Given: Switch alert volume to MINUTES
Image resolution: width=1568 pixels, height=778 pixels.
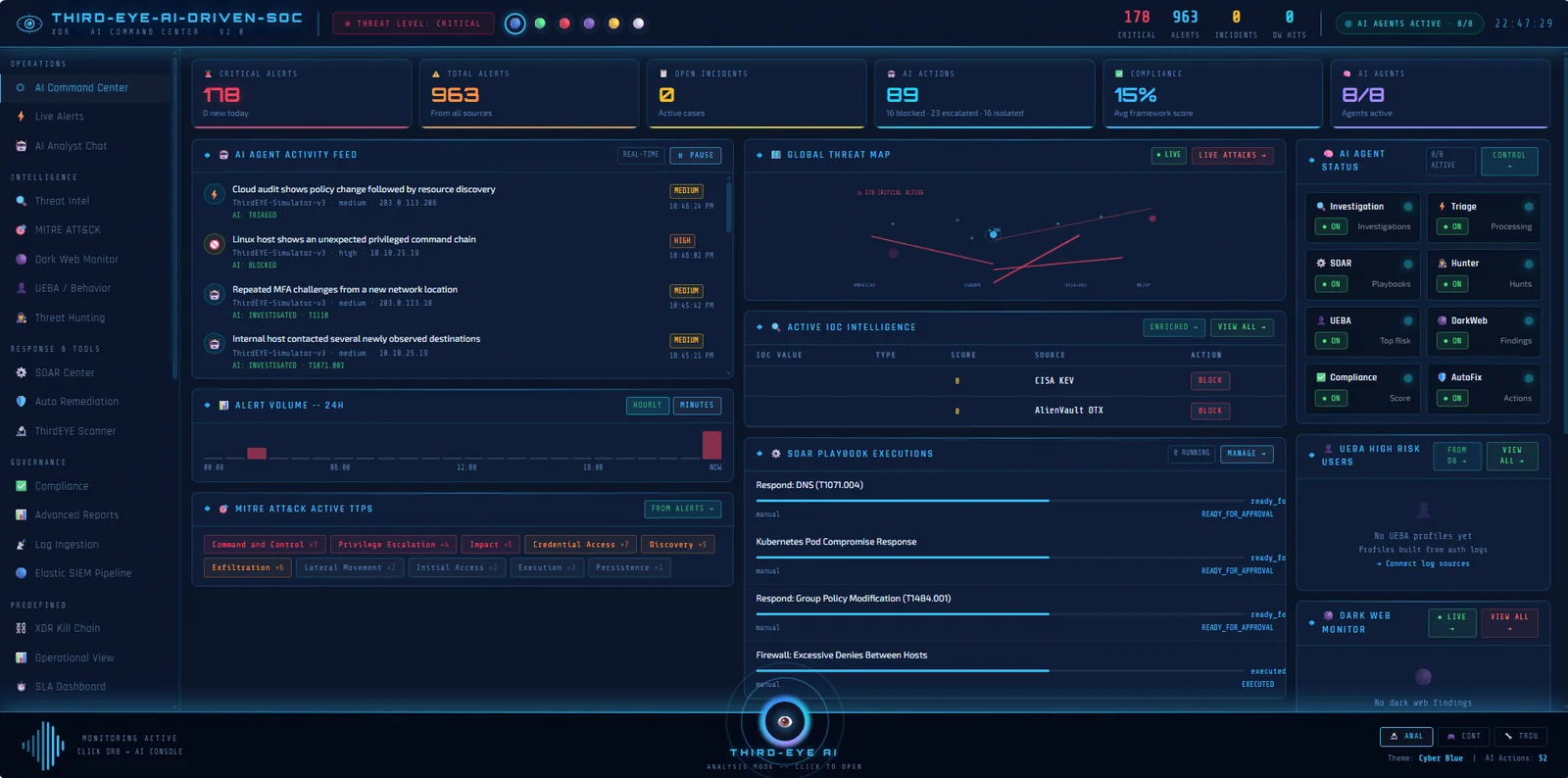Looking at the screenshot, I should point(697,405).
